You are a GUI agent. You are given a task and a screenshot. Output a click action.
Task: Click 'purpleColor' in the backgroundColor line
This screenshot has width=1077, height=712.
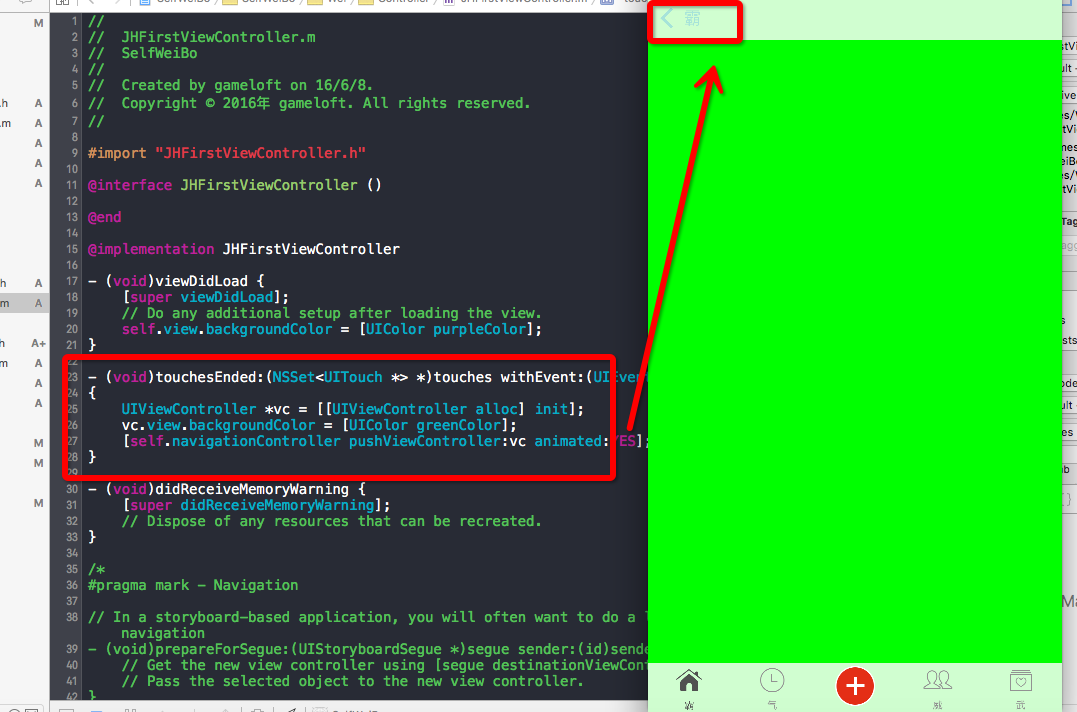(x=479, y=329)
